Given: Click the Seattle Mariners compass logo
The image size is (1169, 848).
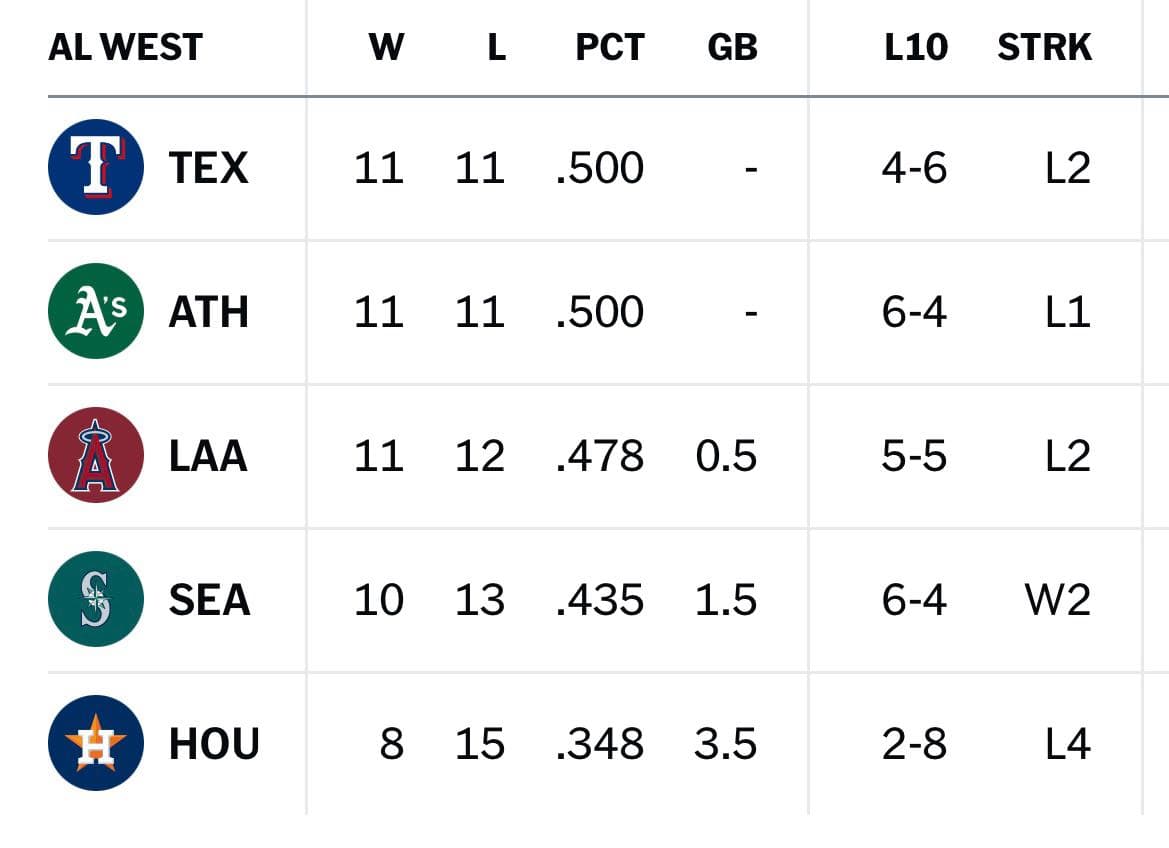Looking at the screenshot, I should pos(95,599).
